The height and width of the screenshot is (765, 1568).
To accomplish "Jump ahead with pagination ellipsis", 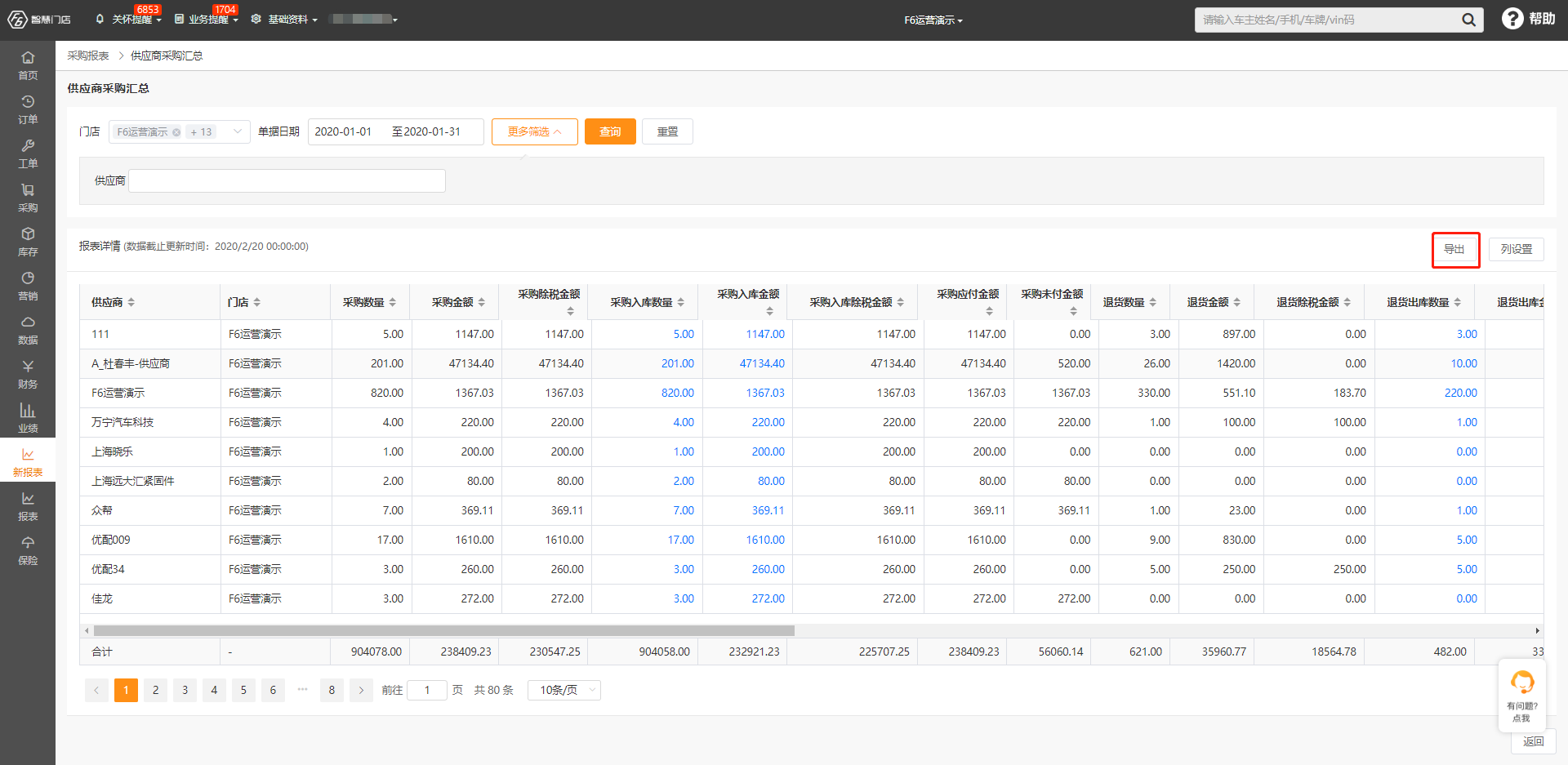I will coord(302,690).
